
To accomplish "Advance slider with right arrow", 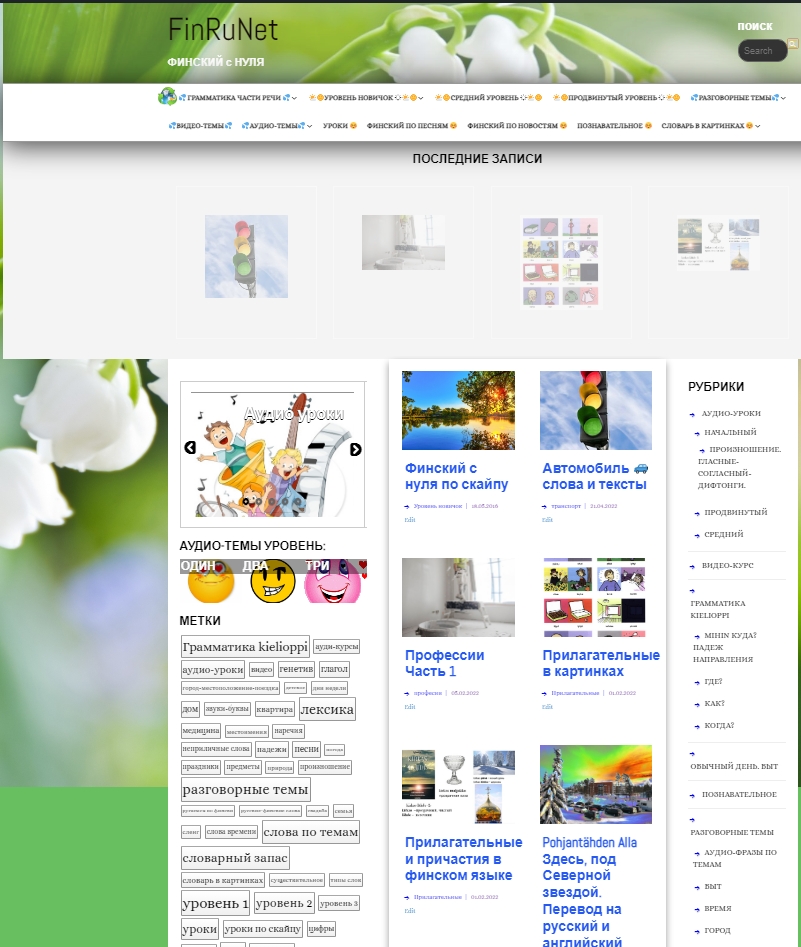I will pyautogui.click(x=355, y=449).
